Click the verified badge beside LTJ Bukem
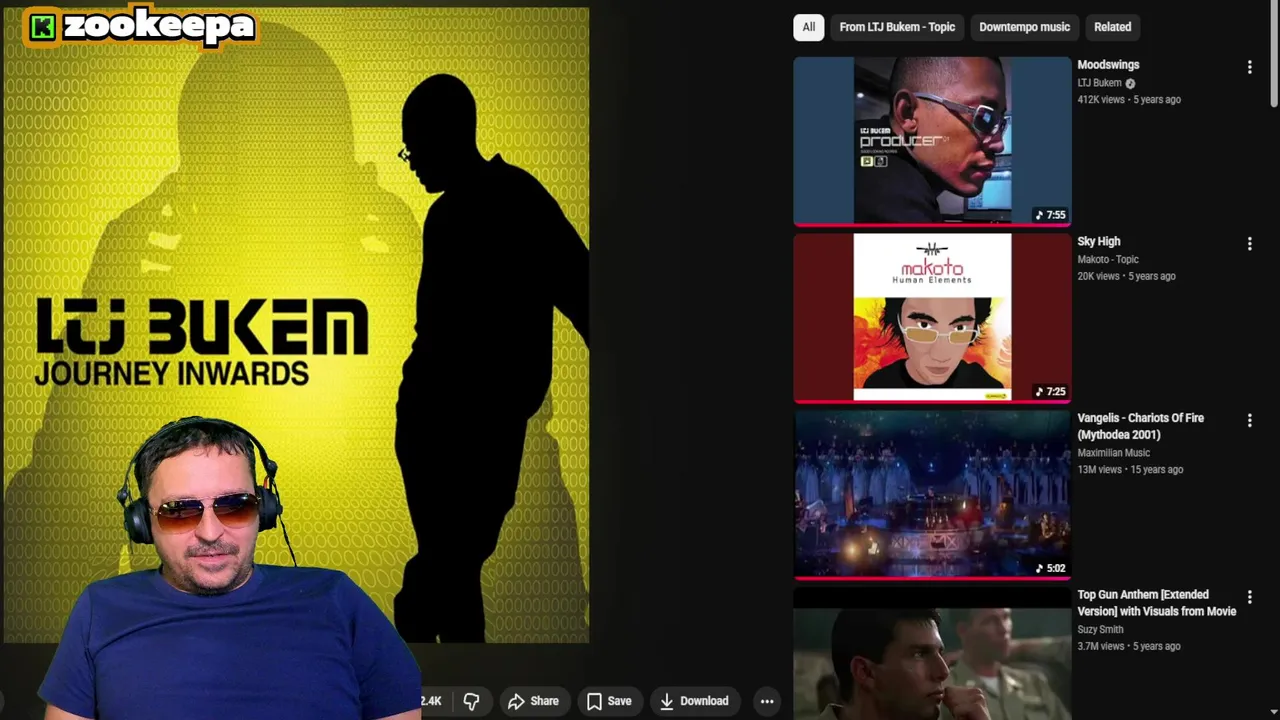Screen dimensions: 1280x720 [x=1130, y=84]
